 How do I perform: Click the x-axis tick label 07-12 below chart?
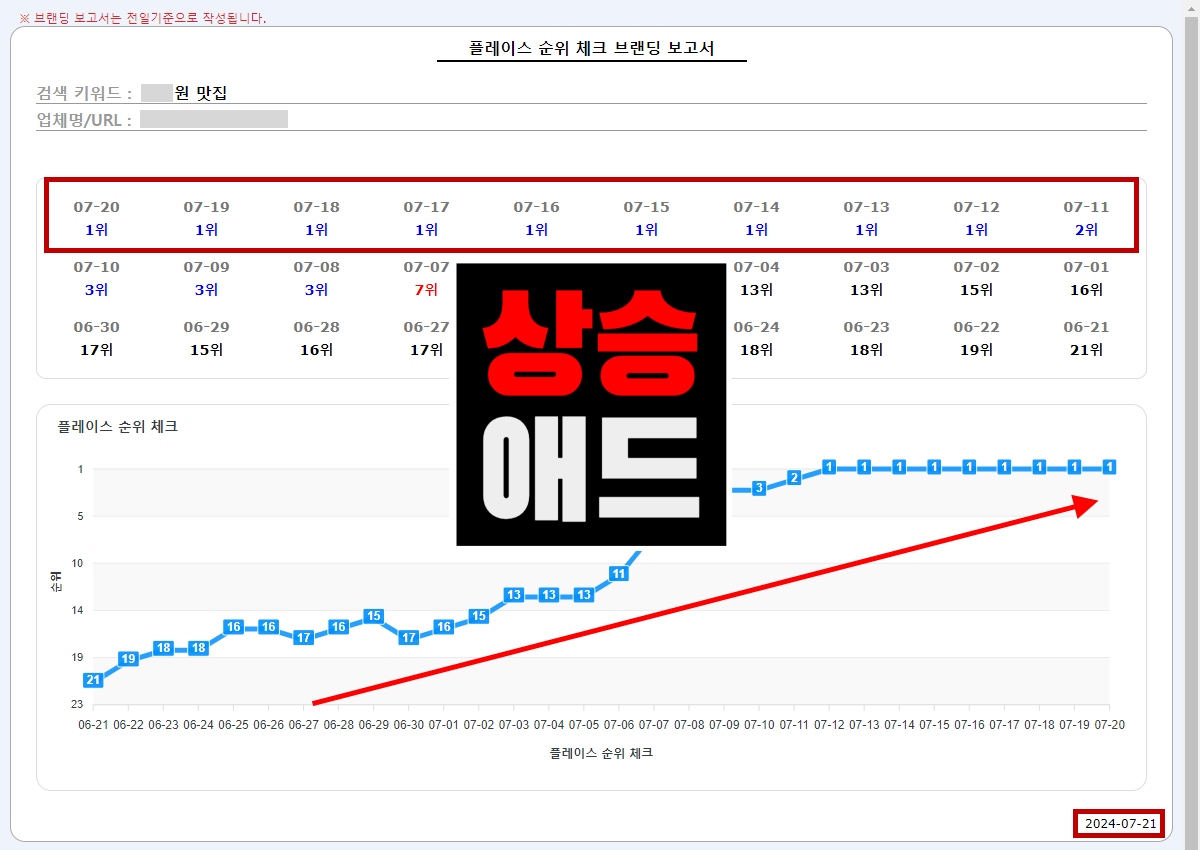click(x=829, y=724)
